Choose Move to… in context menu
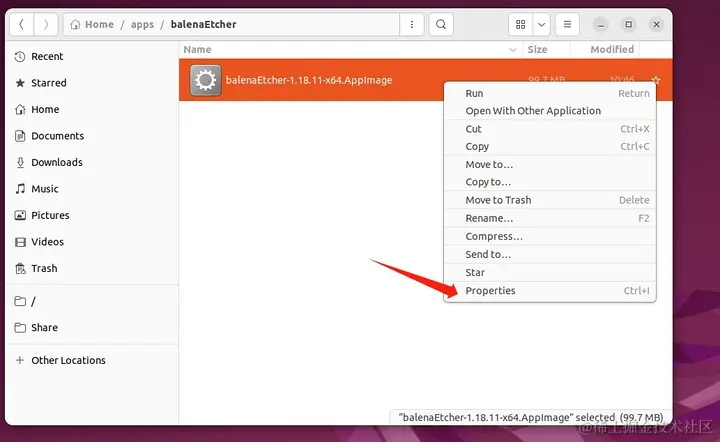 point(550,164)
